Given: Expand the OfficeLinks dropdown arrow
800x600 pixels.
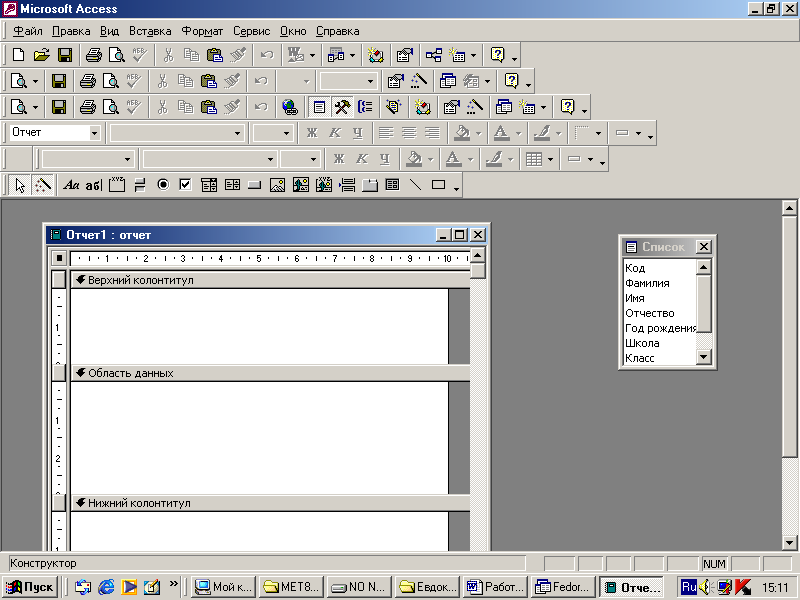Looking at the screenshot, I should tap(312, 55).
